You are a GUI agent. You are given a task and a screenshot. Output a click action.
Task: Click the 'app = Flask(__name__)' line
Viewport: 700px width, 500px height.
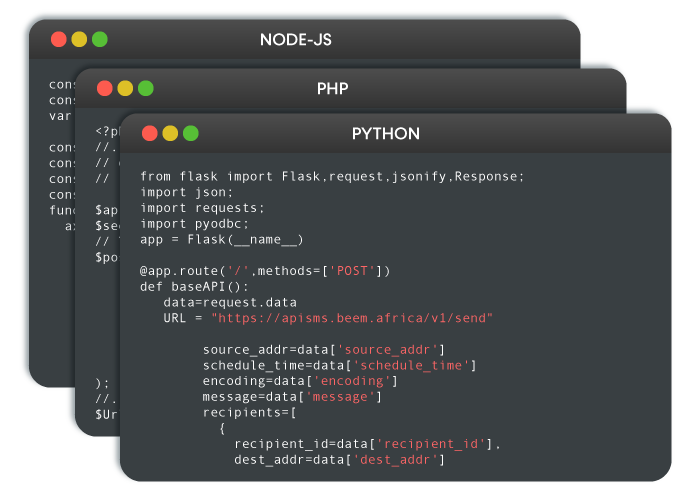click(222, 240)
